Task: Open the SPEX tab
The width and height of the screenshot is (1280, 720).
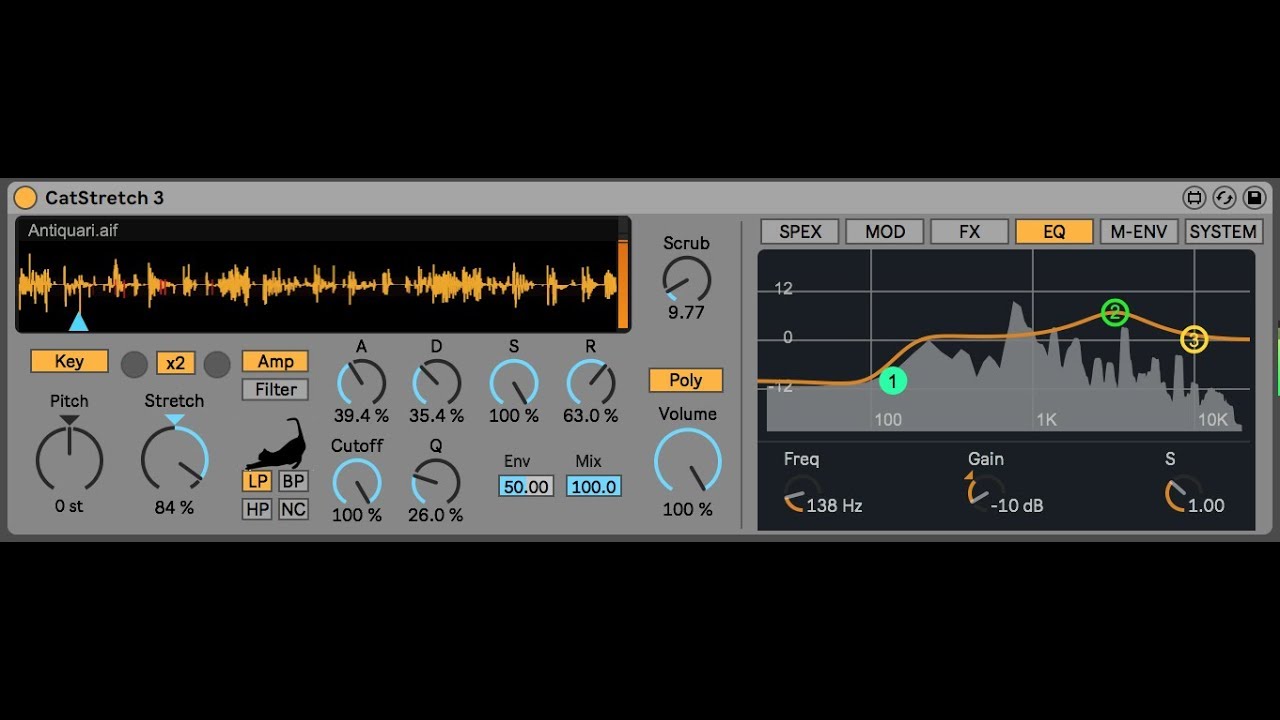Action: [800, 232]
